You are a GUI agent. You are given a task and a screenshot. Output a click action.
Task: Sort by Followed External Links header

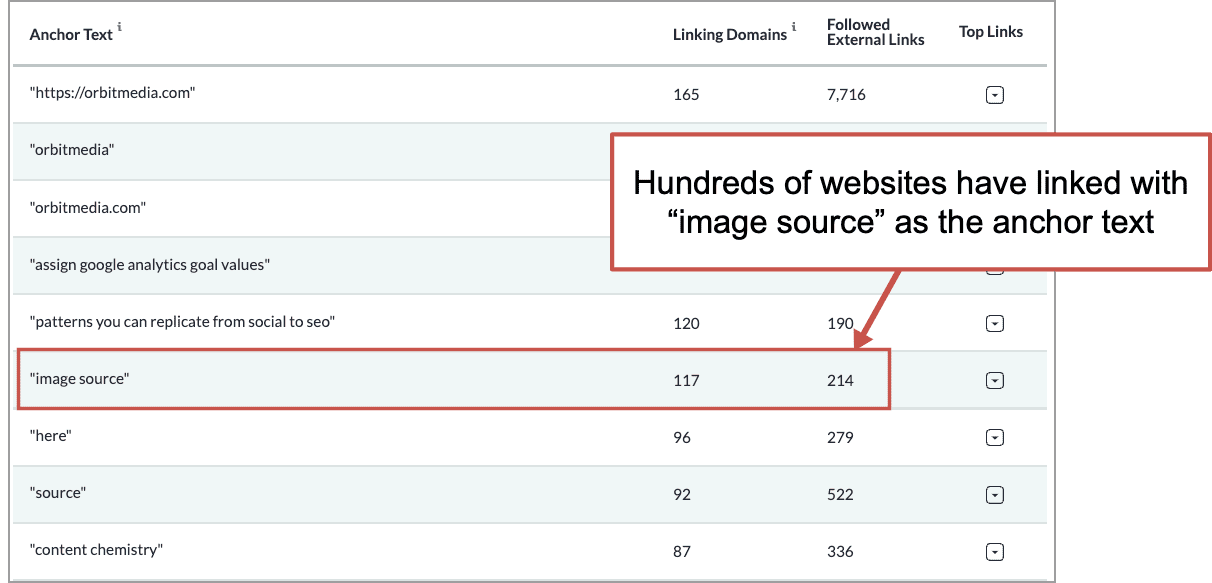click(875, 32)
